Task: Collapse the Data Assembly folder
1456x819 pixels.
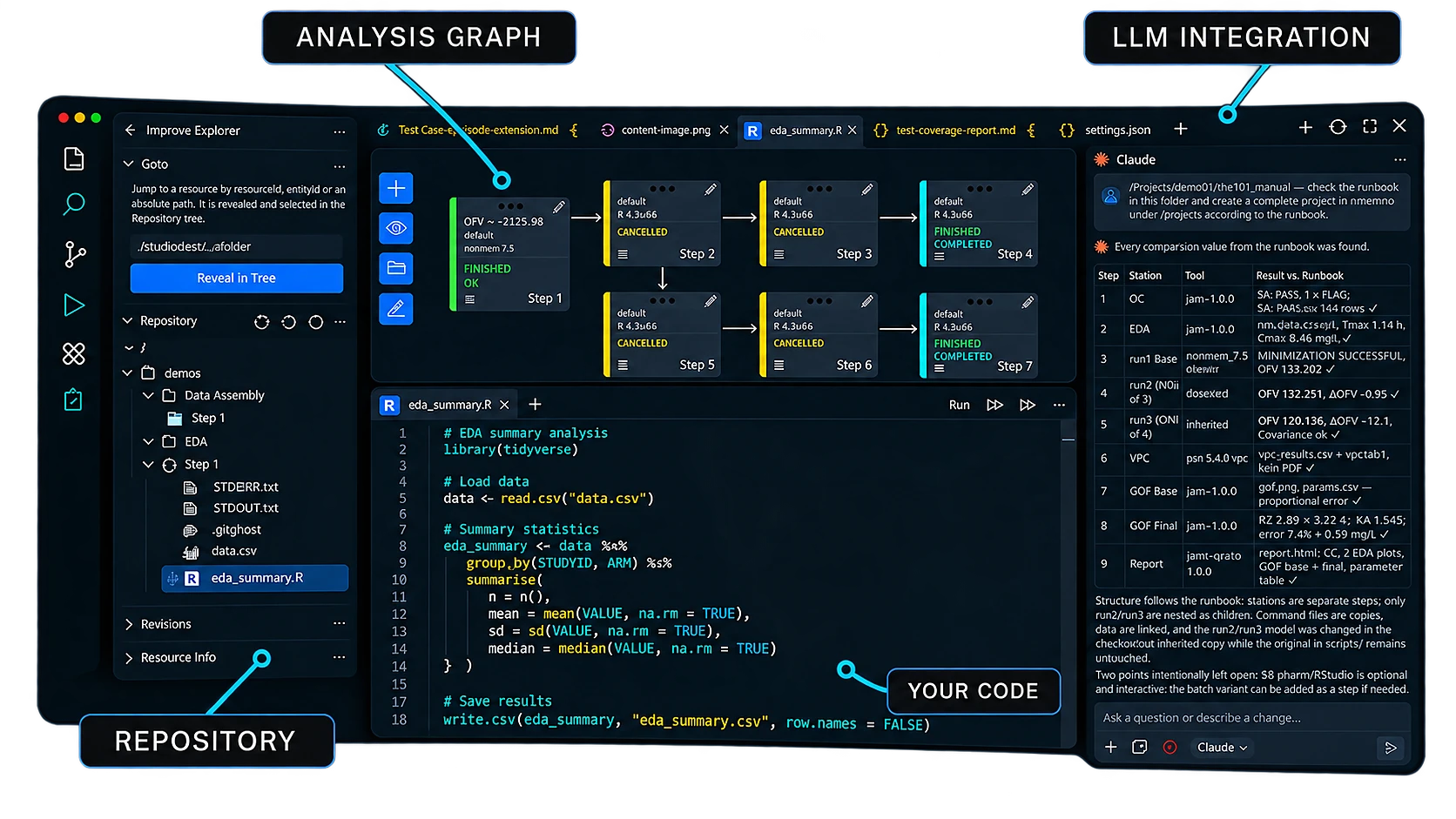Action: (x=148, y=395)
